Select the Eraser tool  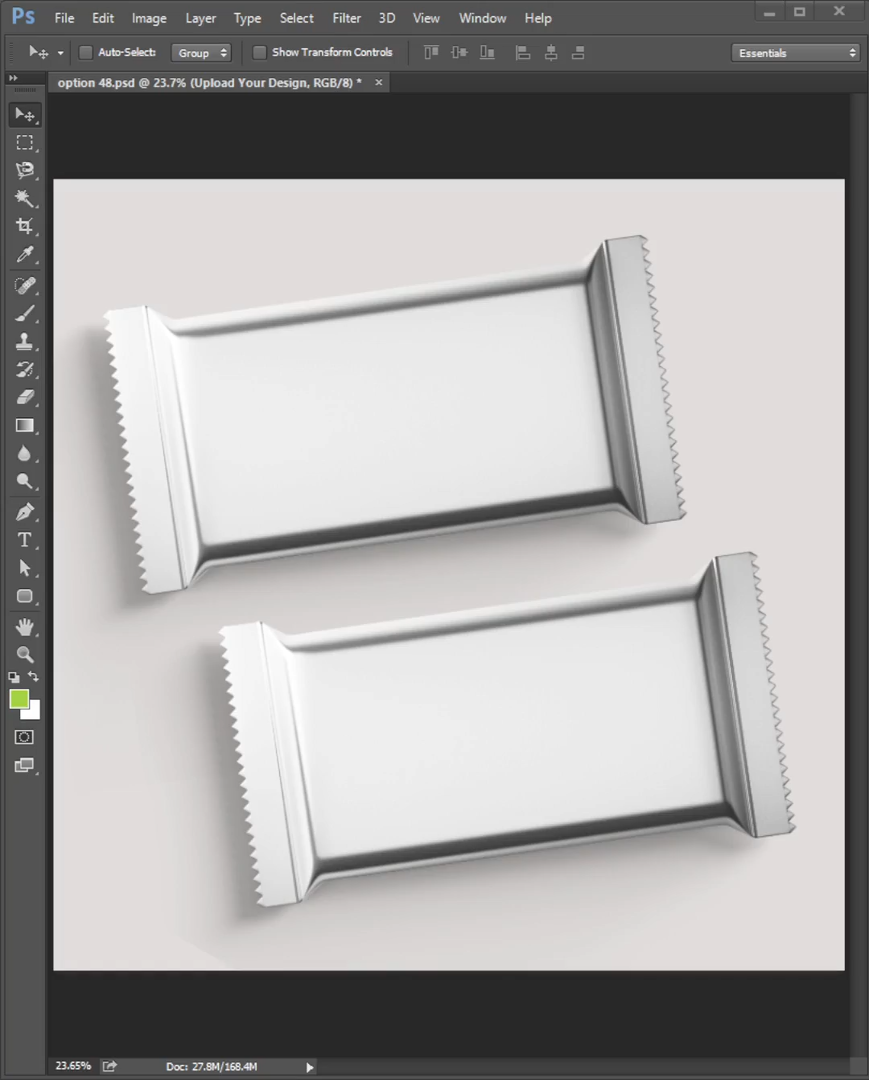point(25,397)
